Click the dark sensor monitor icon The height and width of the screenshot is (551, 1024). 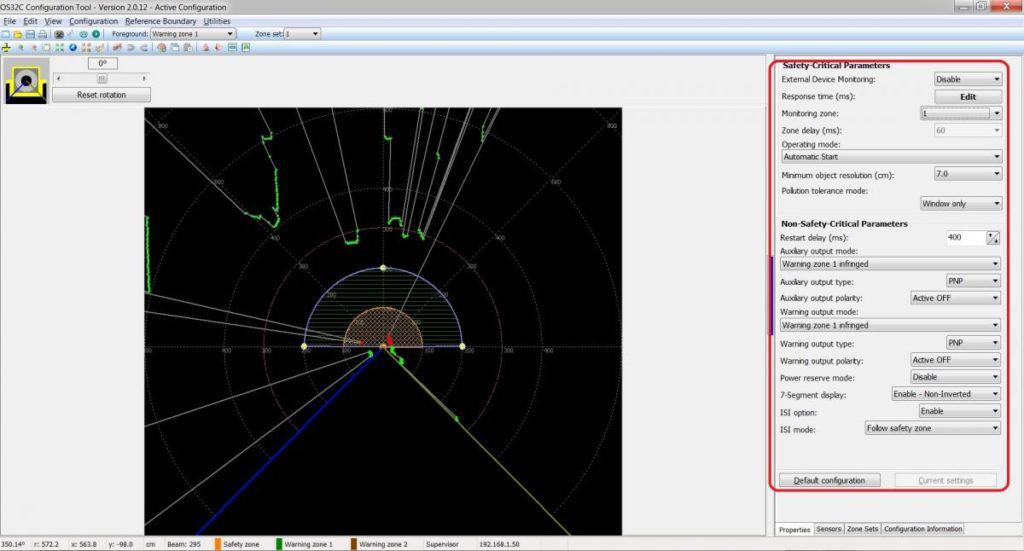(x=59, y=34)
